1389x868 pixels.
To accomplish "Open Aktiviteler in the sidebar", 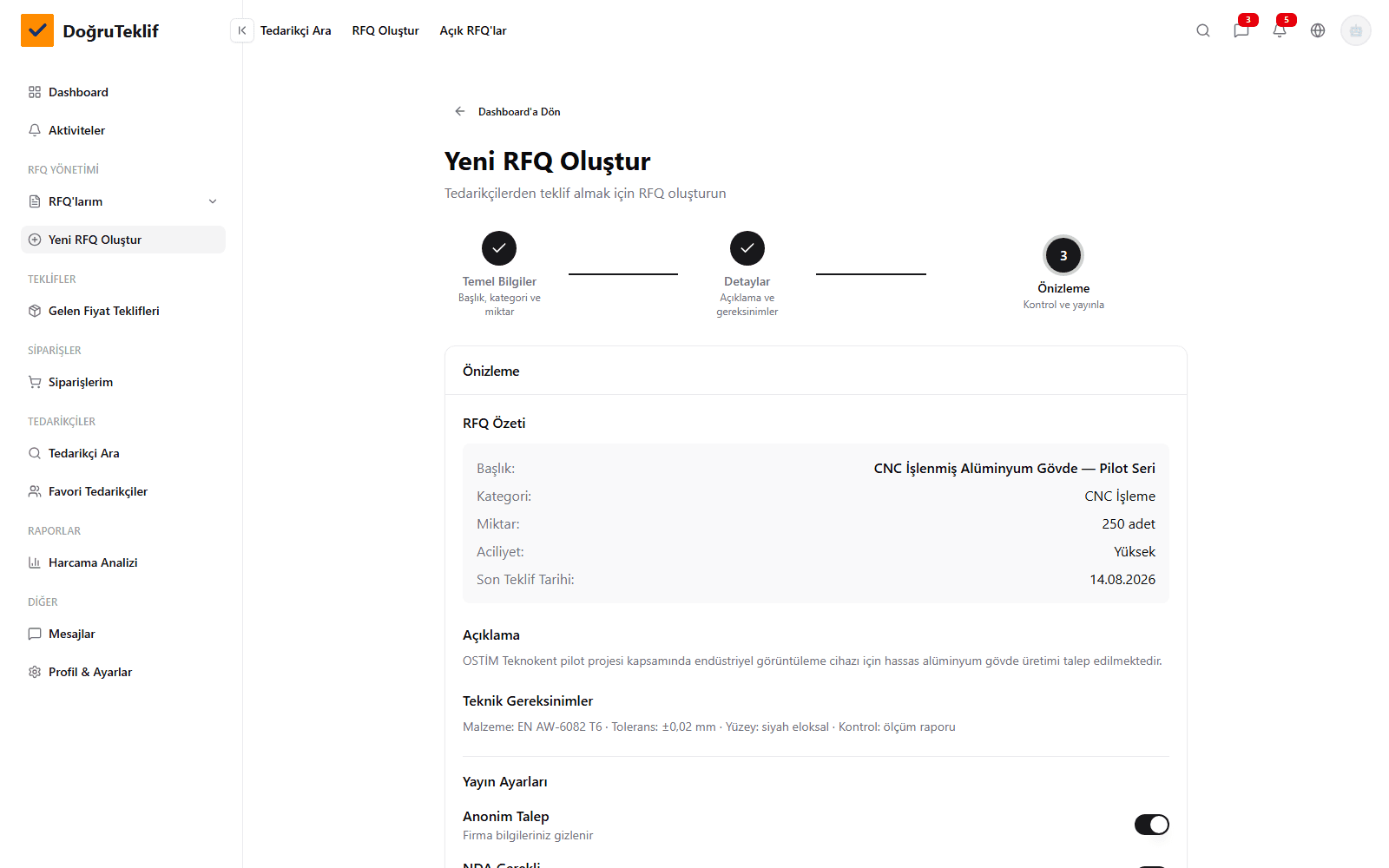I will [x=123, y=130].
